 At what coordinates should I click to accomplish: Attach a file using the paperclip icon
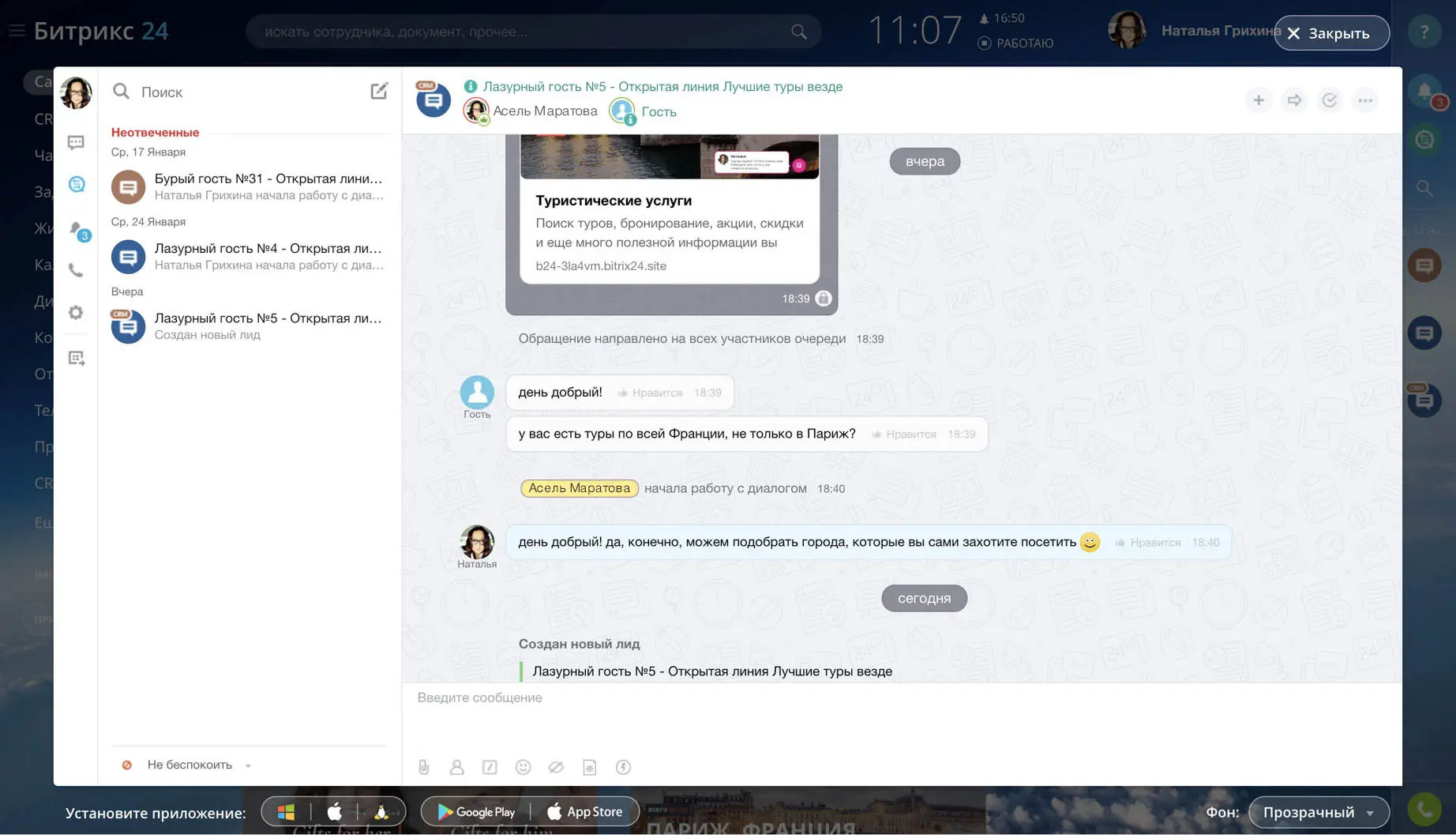click(424, 766)
